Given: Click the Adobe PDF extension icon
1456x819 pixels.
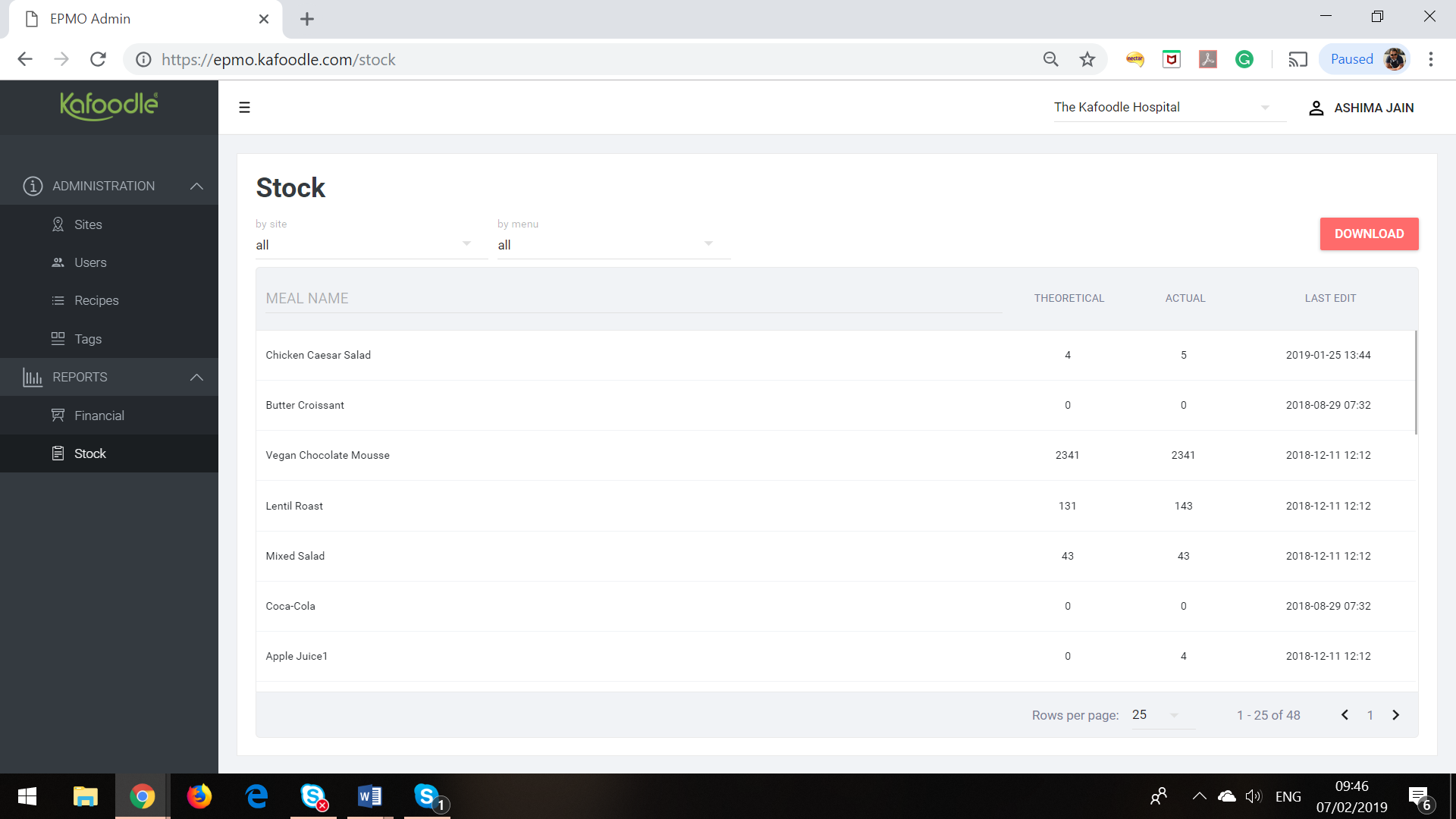Looking at the screenshot, I should (x=1208, y=59).
